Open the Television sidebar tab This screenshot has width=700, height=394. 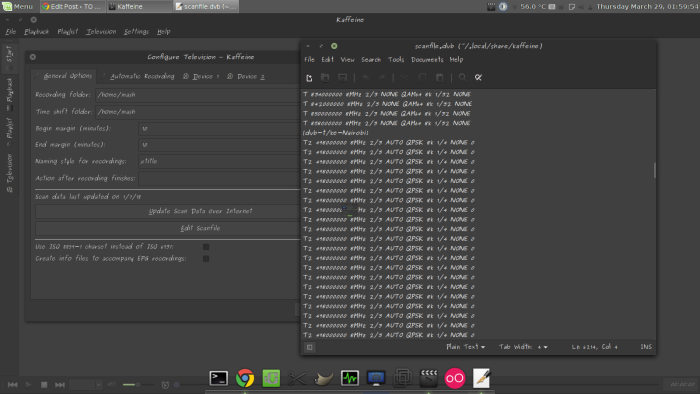(9, 173)
